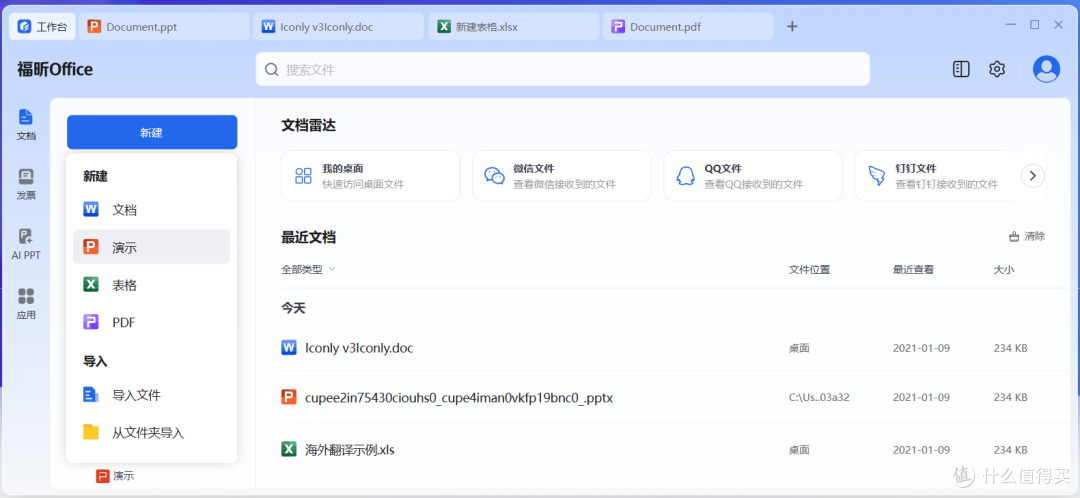
Task: Click the layout panel toggle icon
Action: click(x=962, y=69)
